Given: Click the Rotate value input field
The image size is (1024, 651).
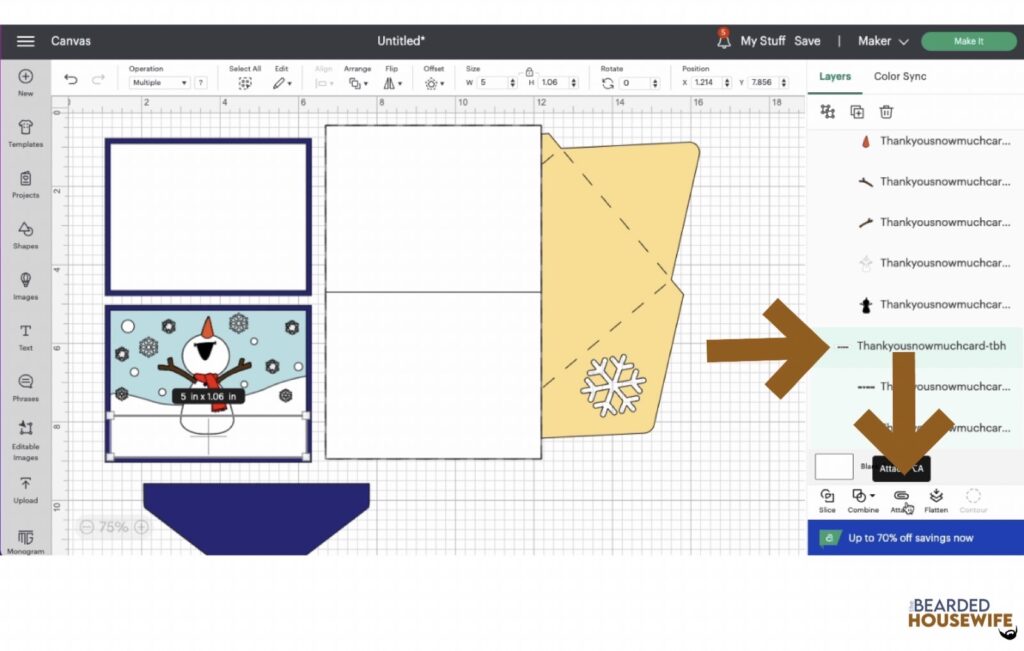Looking at the screenshot, I should point(635,83).
